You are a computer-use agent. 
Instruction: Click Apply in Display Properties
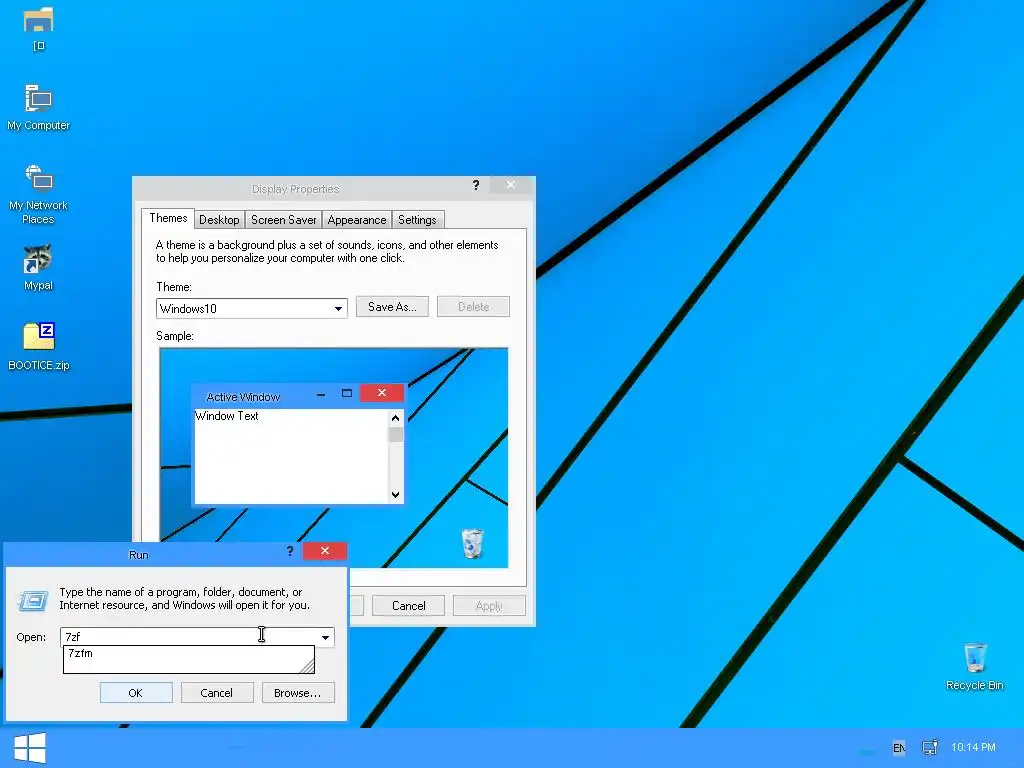489,606
